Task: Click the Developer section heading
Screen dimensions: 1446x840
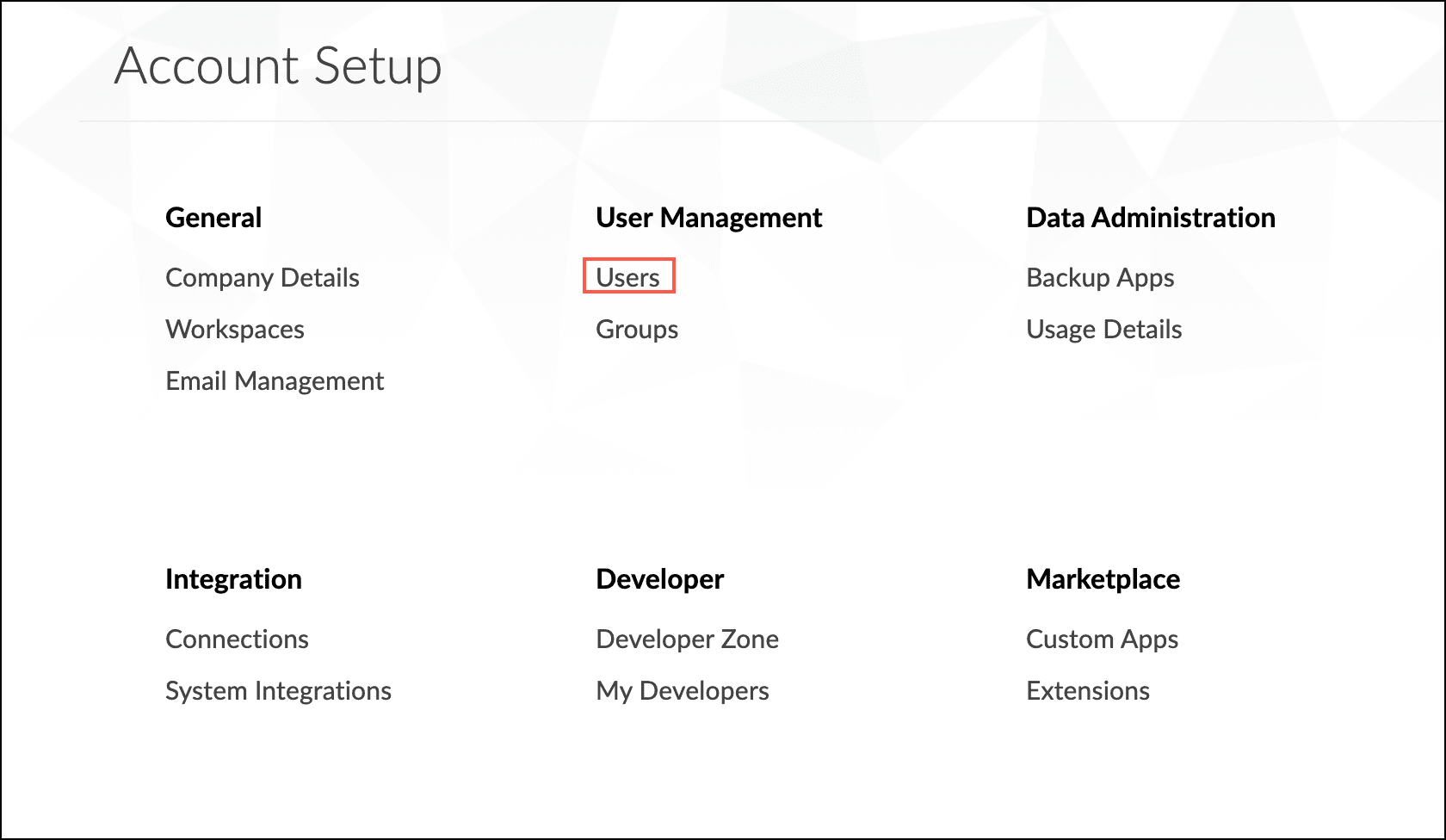Action: click(660, 579)
